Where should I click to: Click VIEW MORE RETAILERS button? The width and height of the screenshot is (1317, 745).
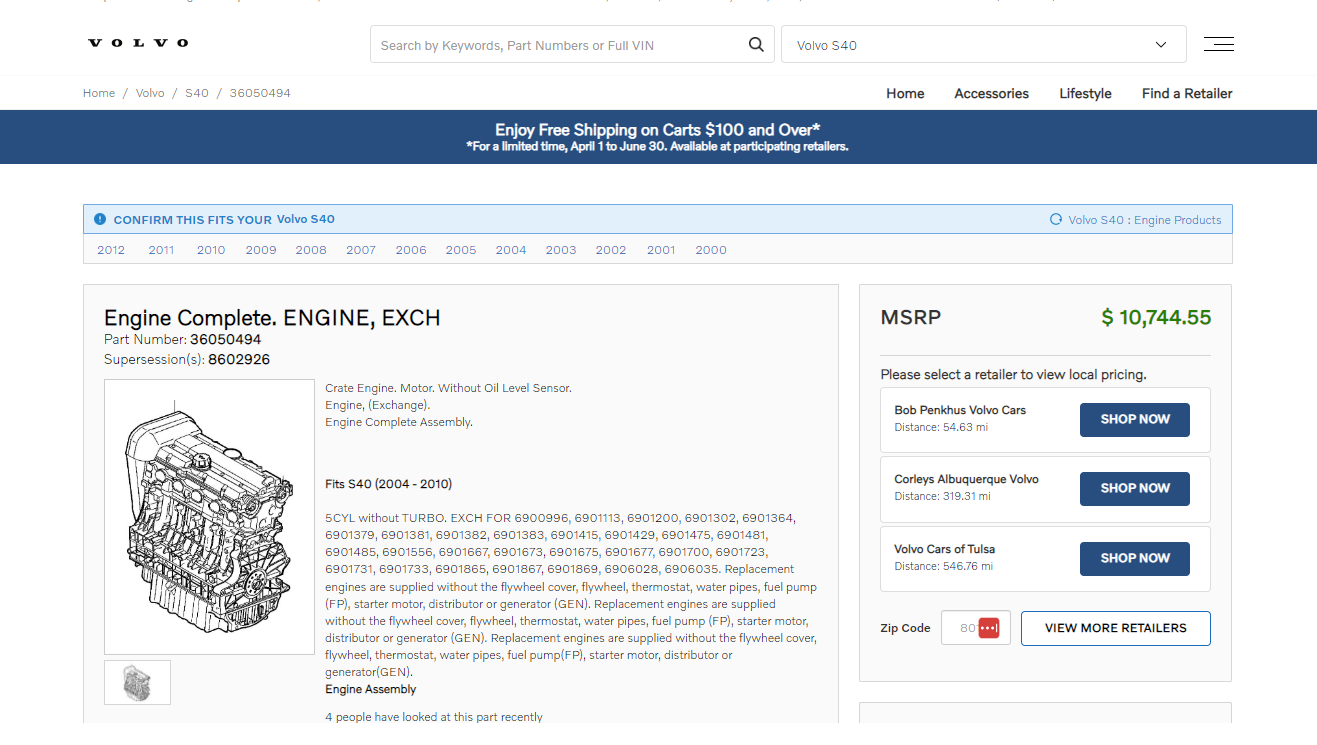[1116, 628]
